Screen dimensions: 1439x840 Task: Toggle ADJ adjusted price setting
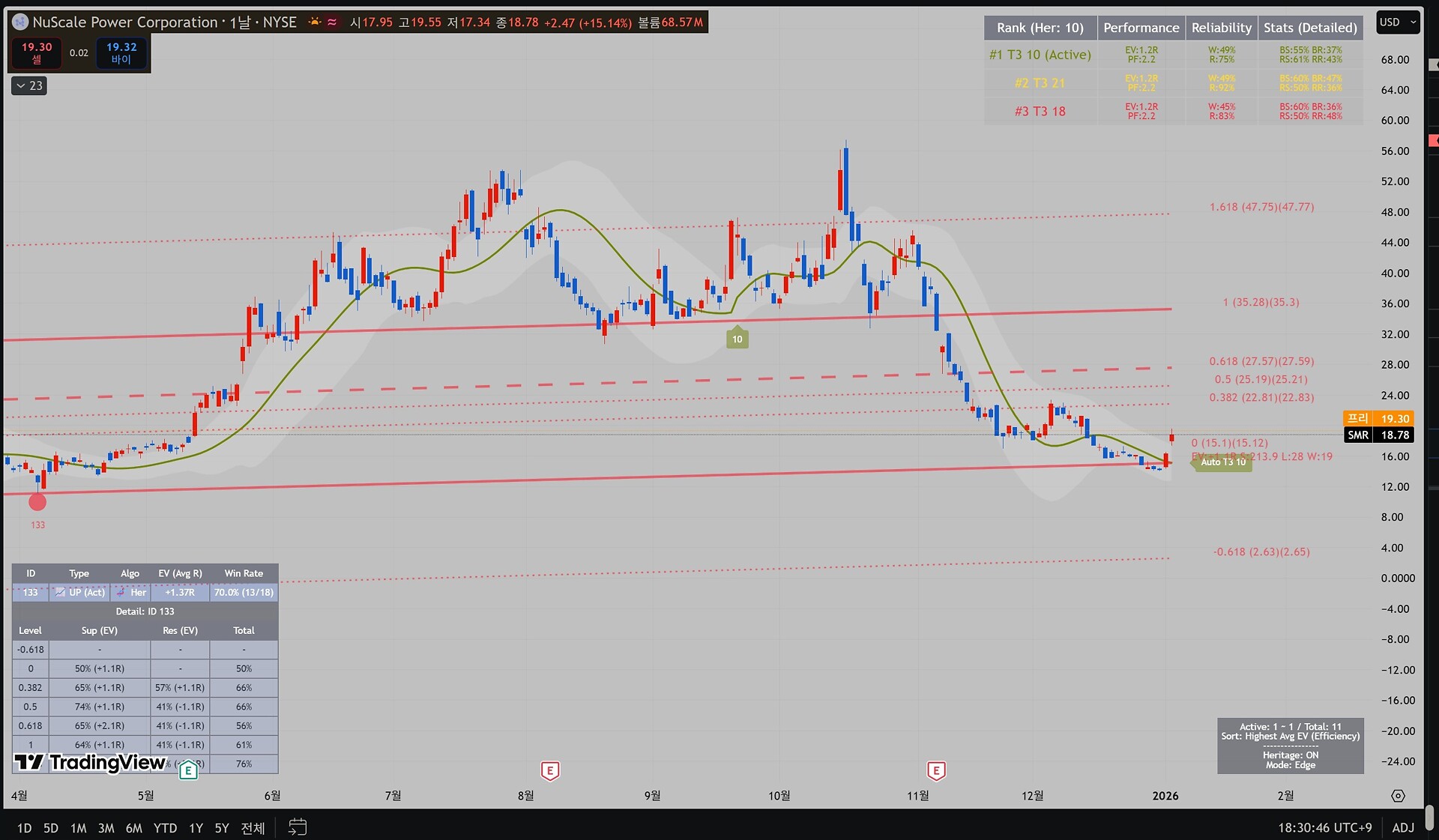coord(1402,827)
